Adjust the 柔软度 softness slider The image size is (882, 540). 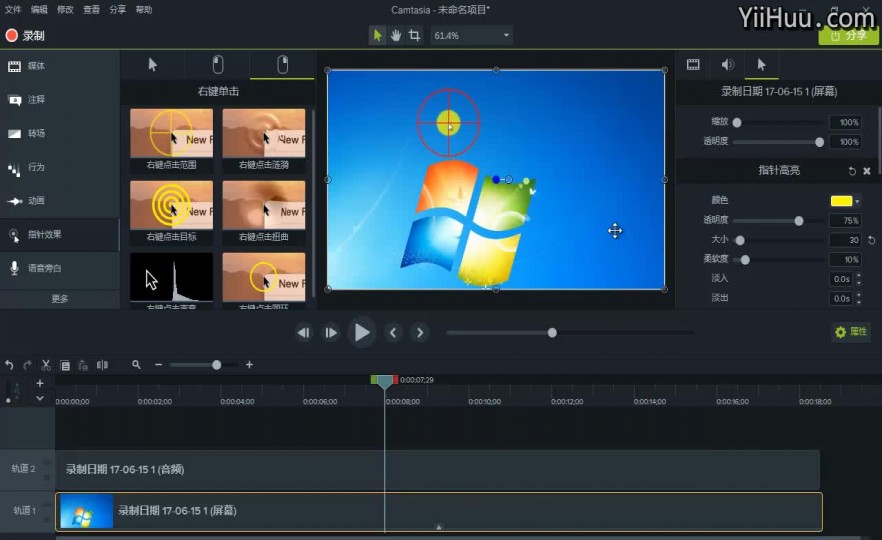(x=745, y=259)
